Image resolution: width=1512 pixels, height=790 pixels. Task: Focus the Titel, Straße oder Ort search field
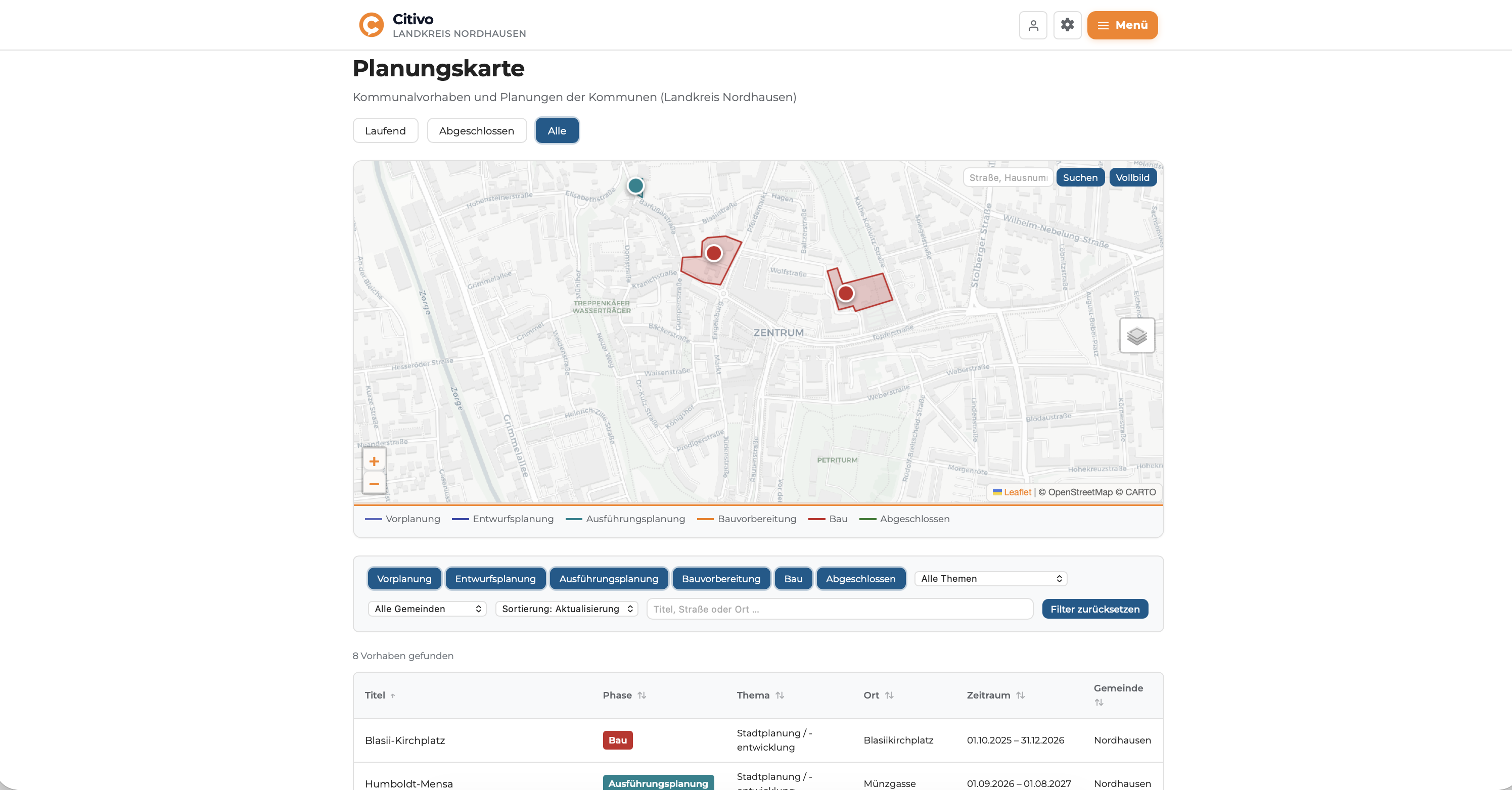click(x=839, y=609)
